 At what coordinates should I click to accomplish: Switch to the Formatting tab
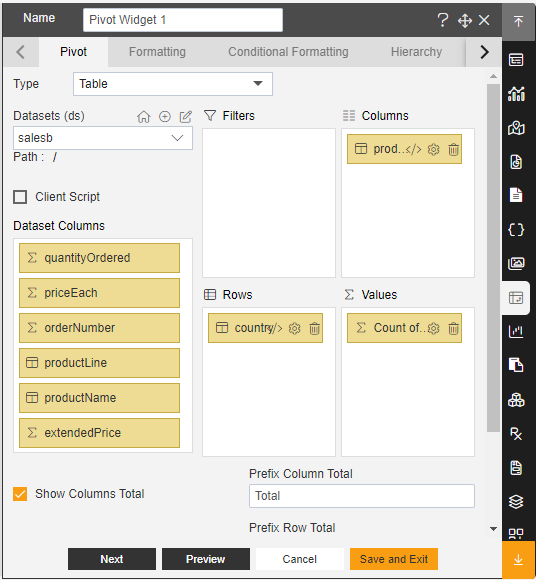coord(157,52)
